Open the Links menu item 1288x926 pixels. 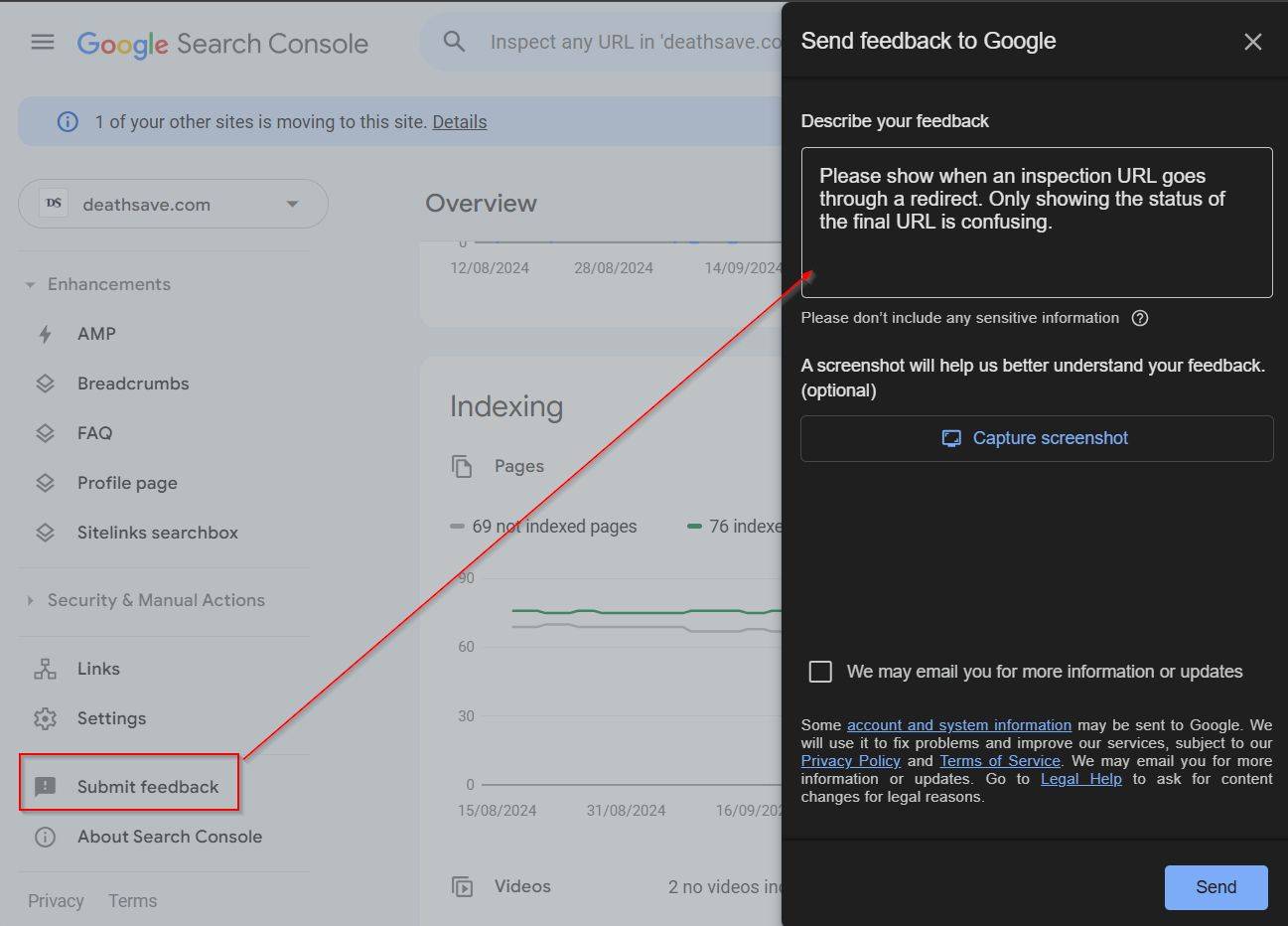tap(98, 669)
